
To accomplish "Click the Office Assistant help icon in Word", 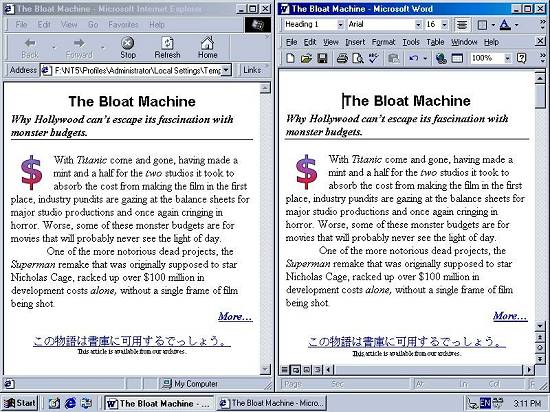I will (522, 58).
